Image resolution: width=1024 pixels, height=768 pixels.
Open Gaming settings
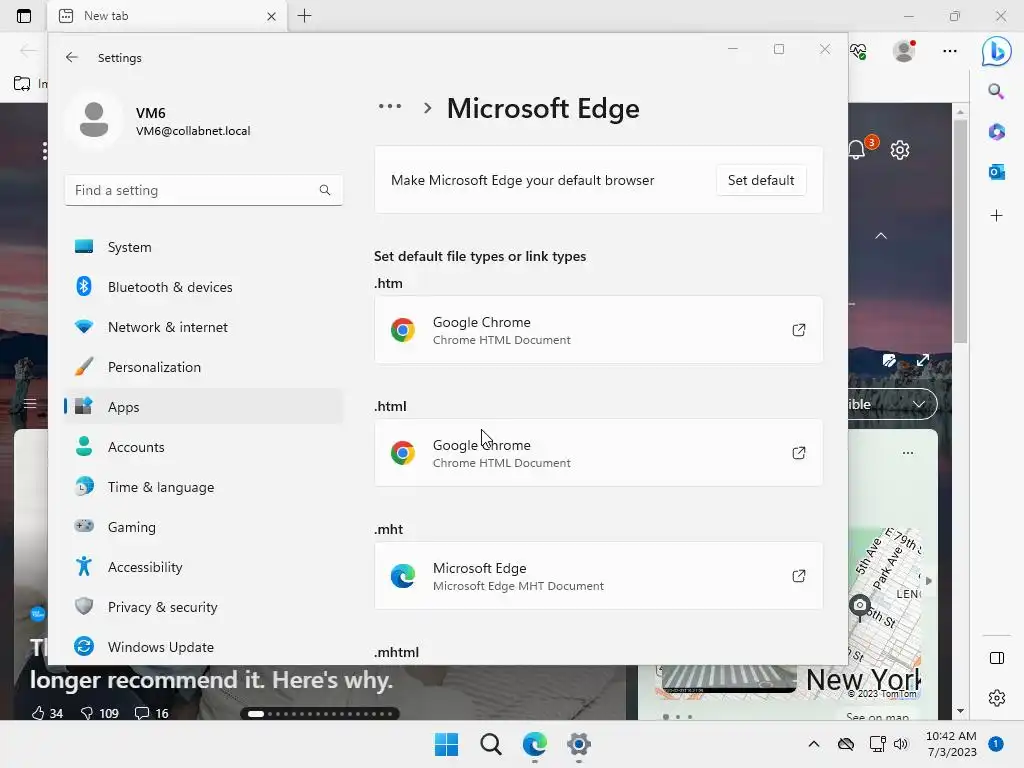[204, 527]
